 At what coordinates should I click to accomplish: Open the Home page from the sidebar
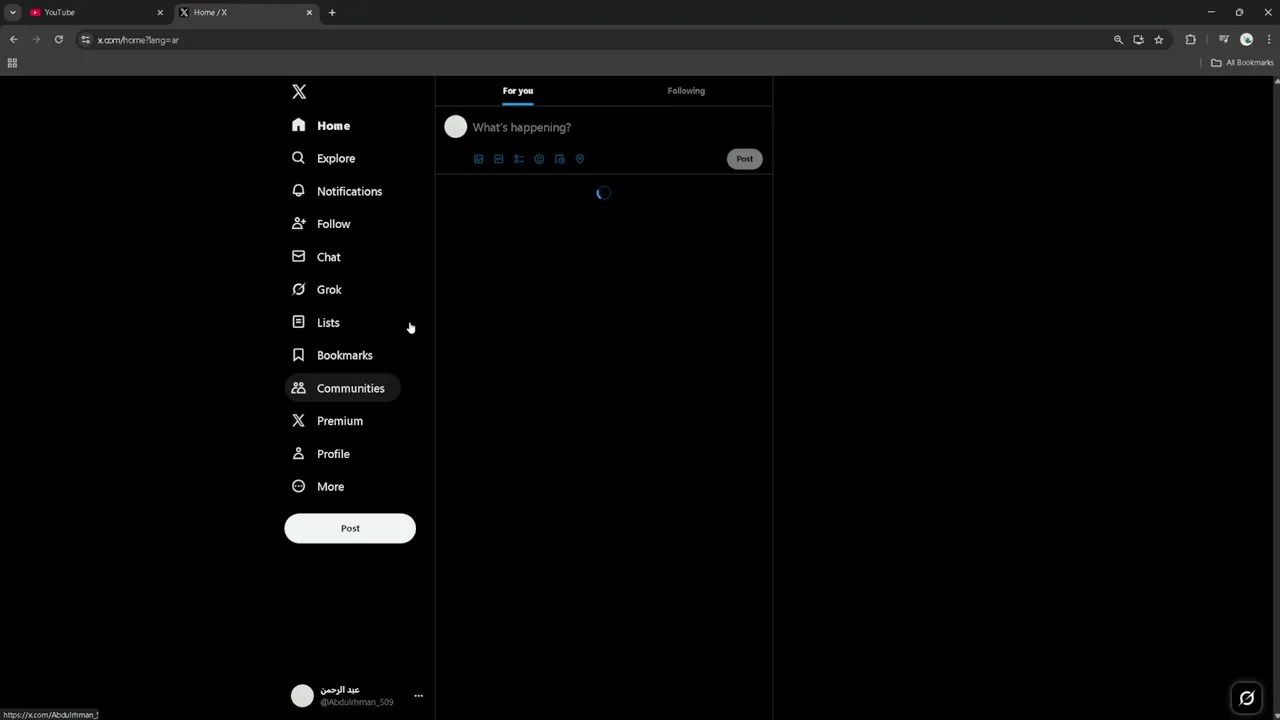click(x=321, y=126)
